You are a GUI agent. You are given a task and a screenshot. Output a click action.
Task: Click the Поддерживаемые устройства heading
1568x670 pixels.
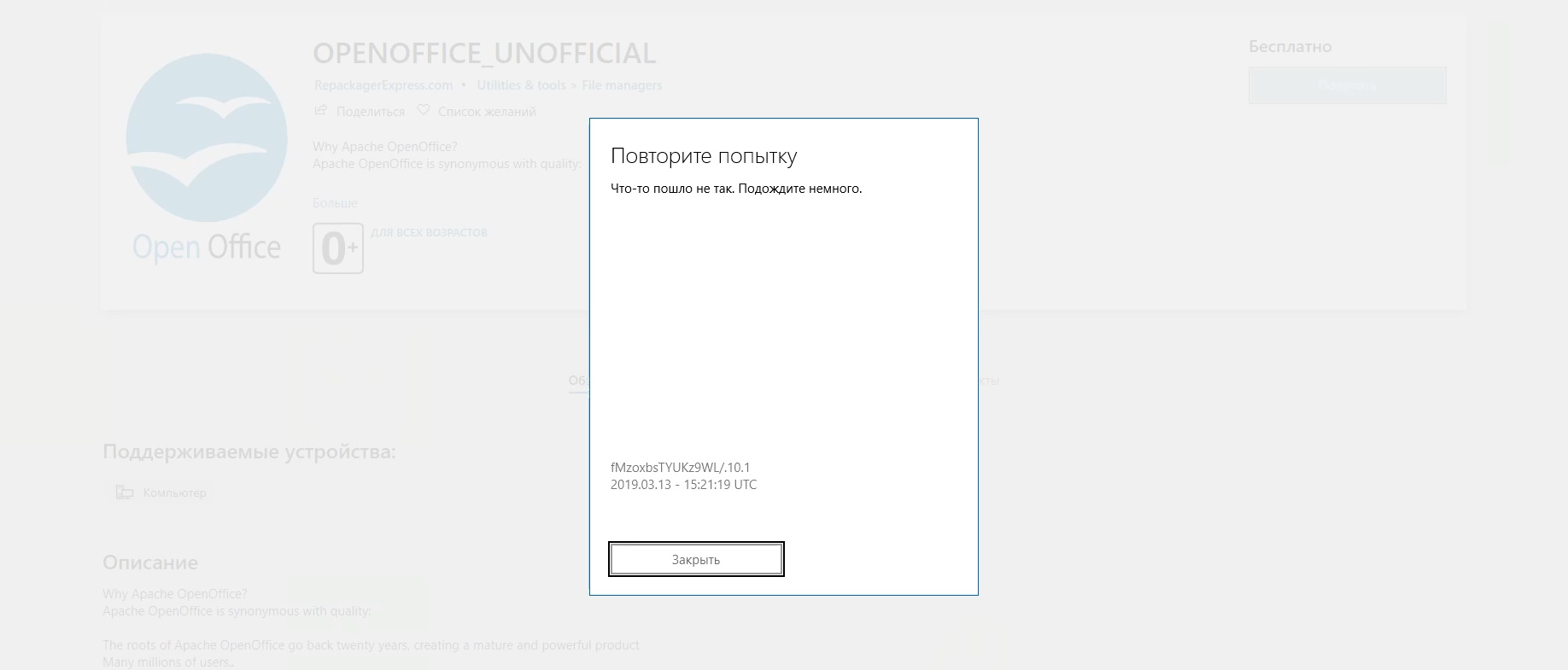point(249,452)
